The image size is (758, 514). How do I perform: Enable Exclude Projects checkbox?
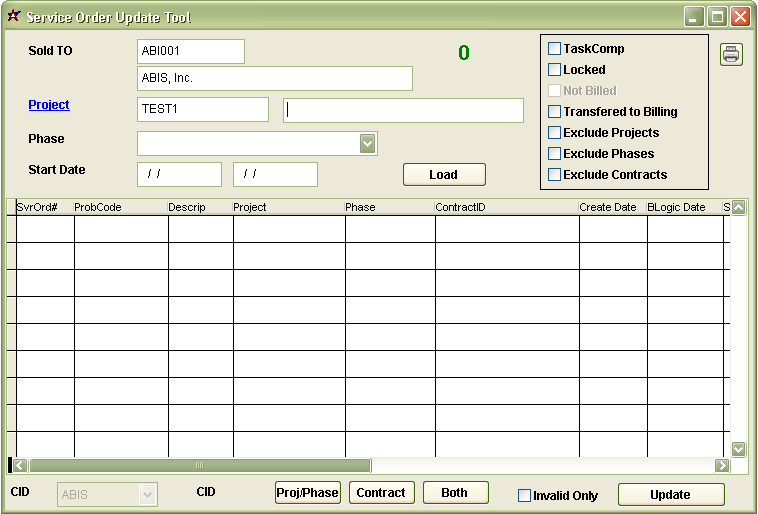click(x=555, y=133)
